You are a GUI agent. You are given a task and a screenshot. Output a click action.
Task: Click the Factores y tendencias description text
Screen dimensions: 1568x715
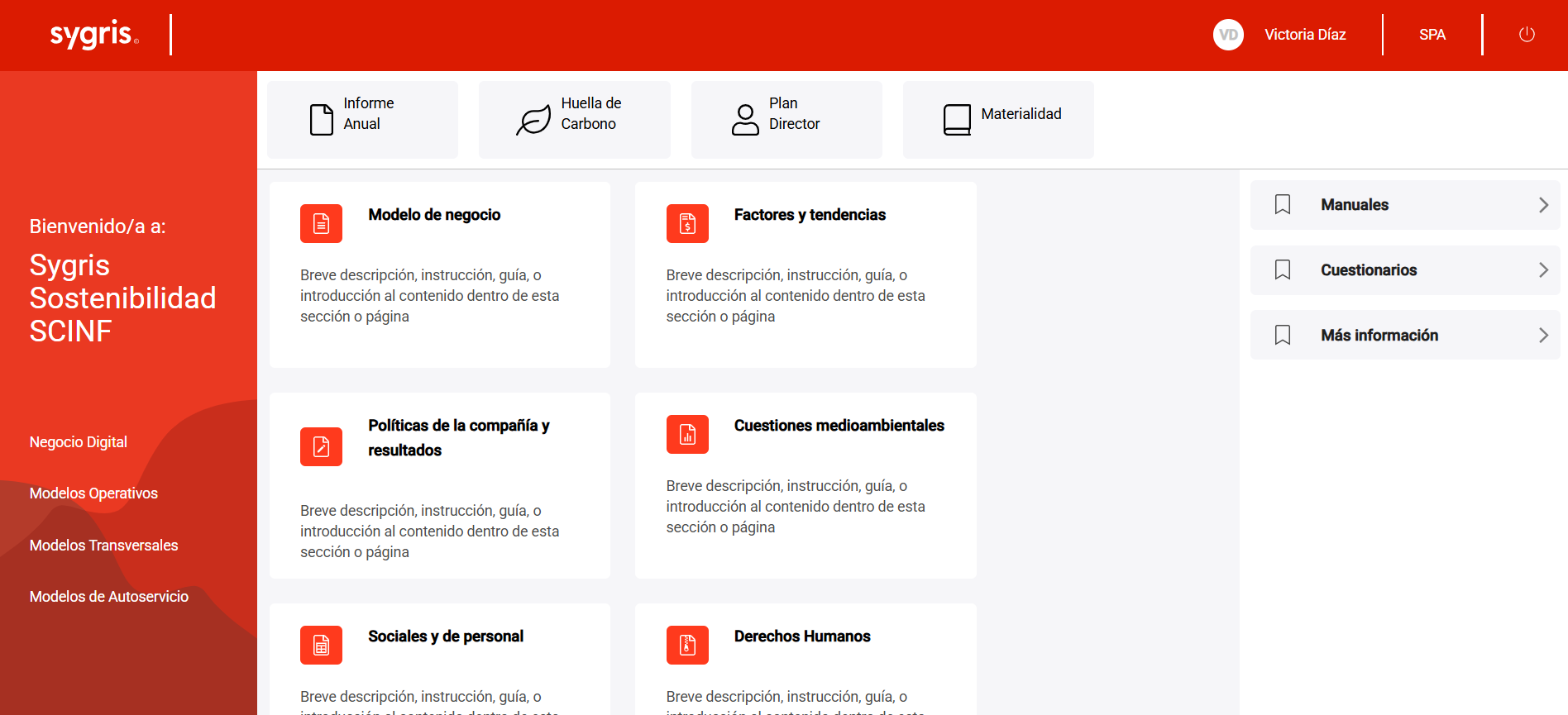796,296
